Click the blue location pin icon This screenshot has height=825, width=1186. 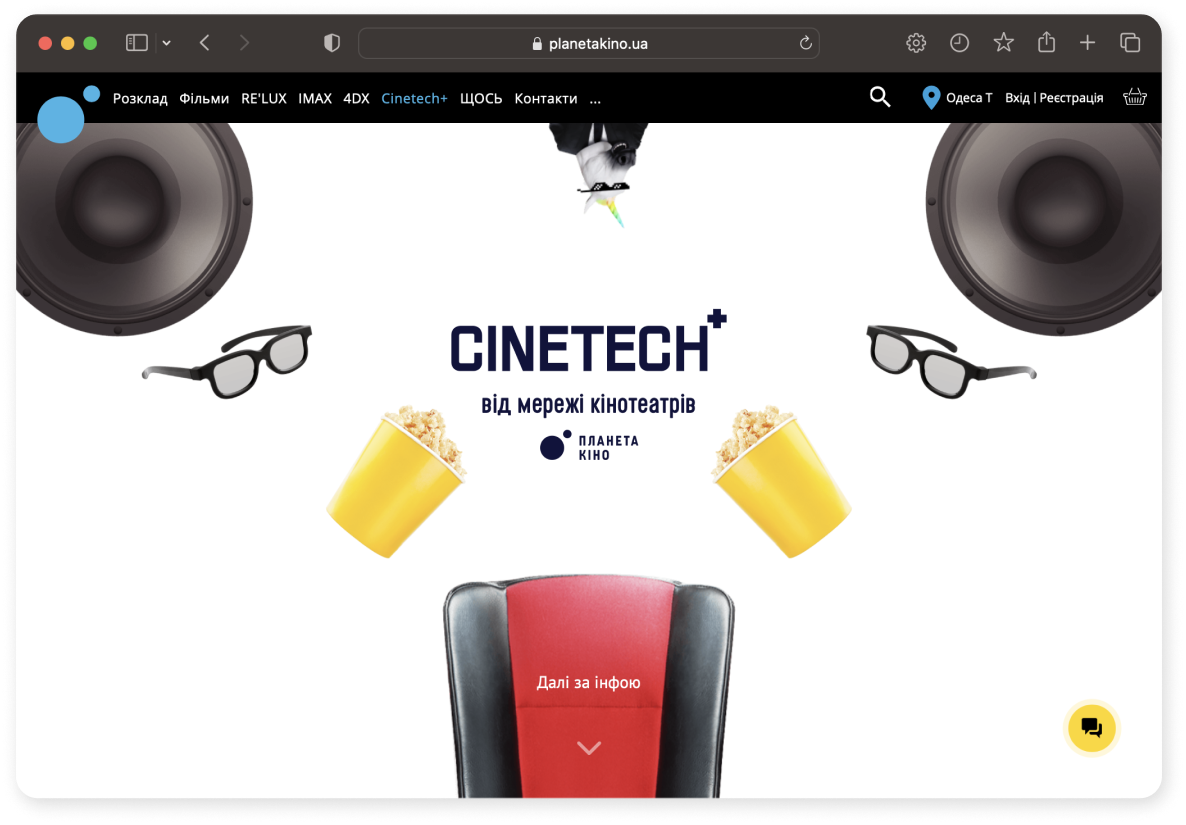coord(931,98)
